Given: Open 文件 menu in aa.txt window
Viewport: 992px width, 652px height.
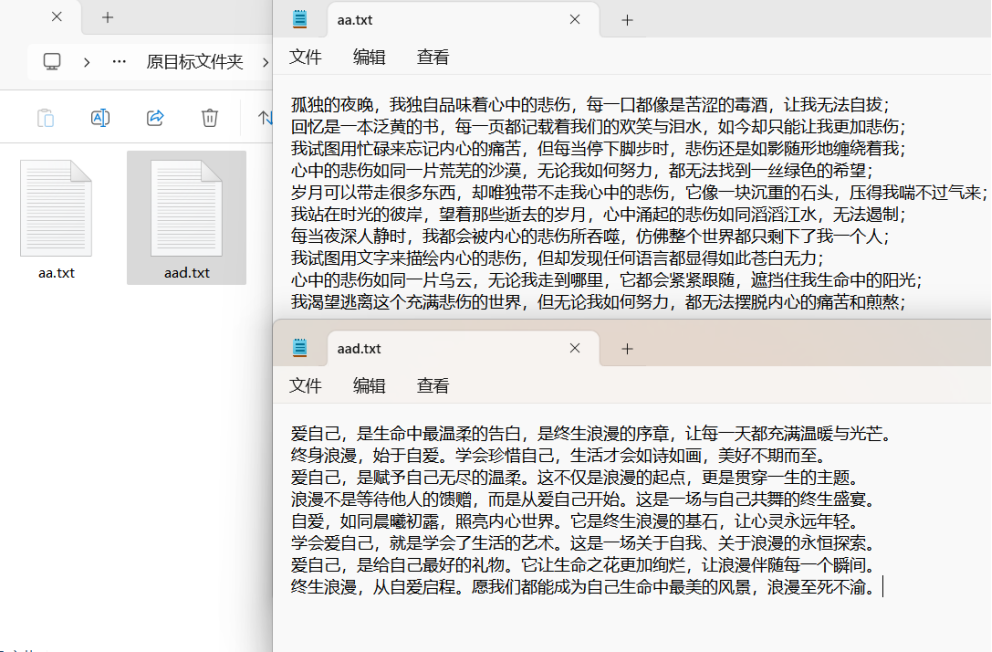Looking at the screenshot, I should (306, 57).
